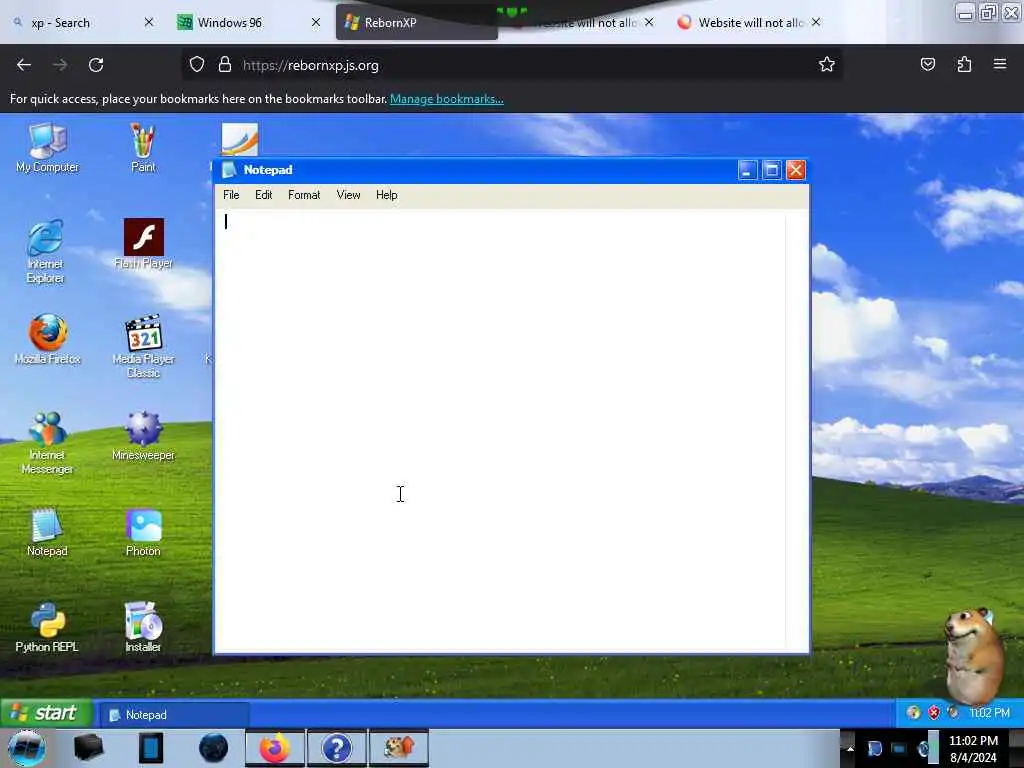Open the browser Extensions icon

pyautogui.click(x=964, y=64)
